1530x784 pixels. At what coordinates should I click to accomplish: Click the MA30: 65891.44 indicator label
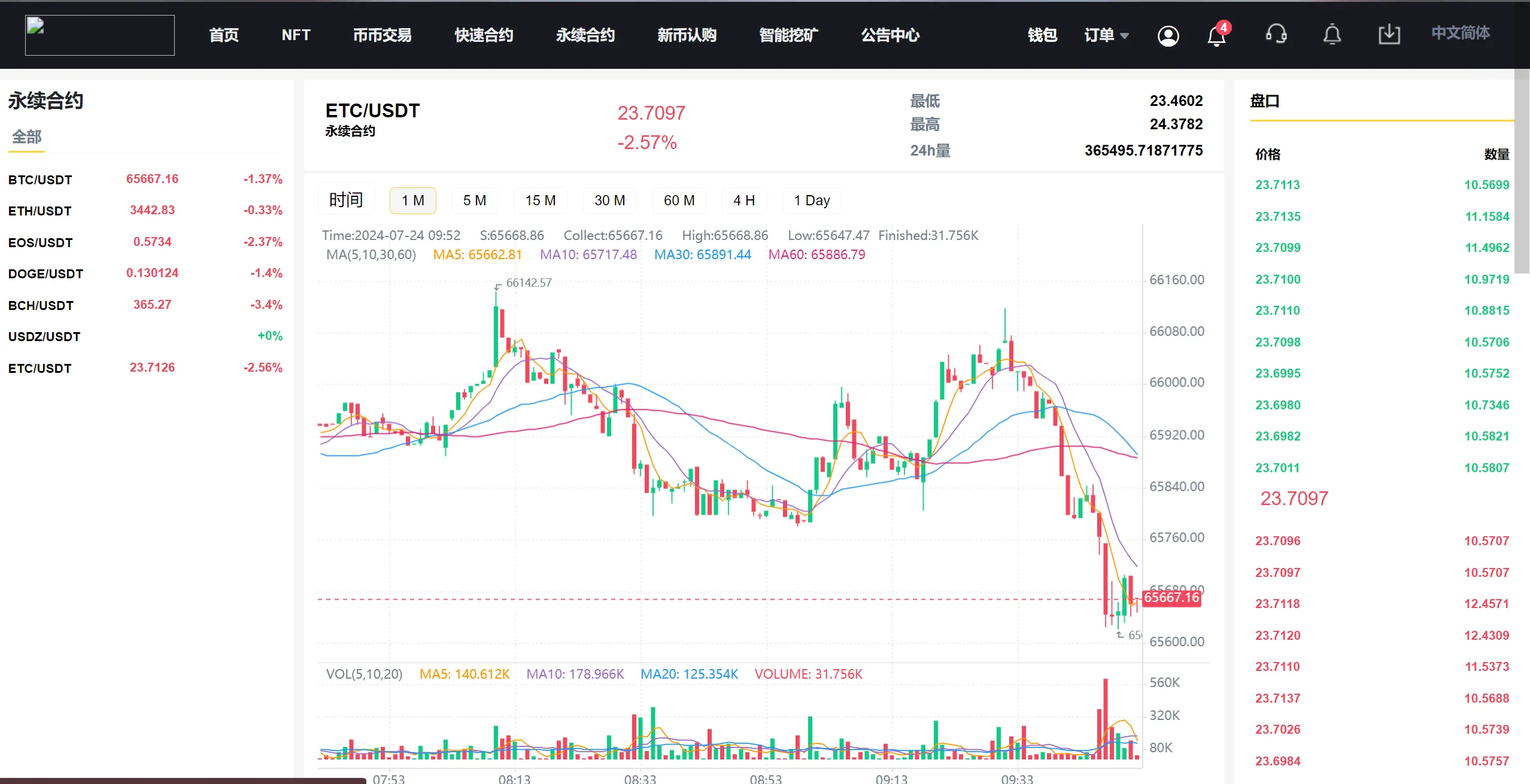pyautogui.click(x=702, y=255)
